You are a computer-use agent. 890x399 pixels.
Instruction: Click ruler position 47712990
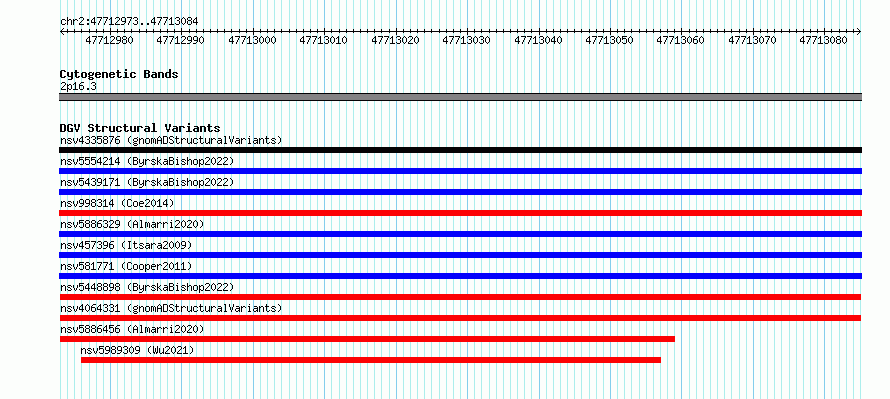pos(180,40)
